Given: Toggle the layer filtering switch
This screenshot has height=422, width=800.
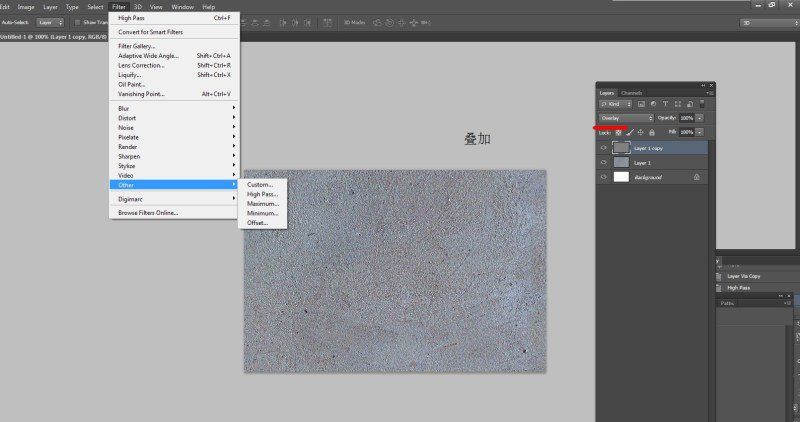Looking at the screenshot, I should coord(702,104).
